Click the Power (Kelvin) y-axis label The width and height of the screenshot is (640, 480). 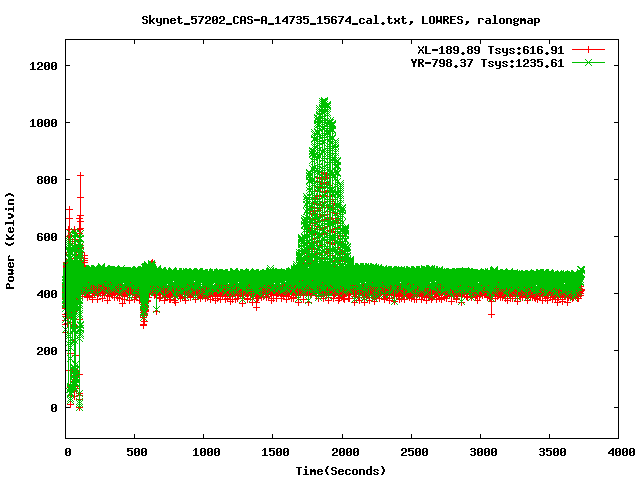pyautogui.click(x=10, y=241)
